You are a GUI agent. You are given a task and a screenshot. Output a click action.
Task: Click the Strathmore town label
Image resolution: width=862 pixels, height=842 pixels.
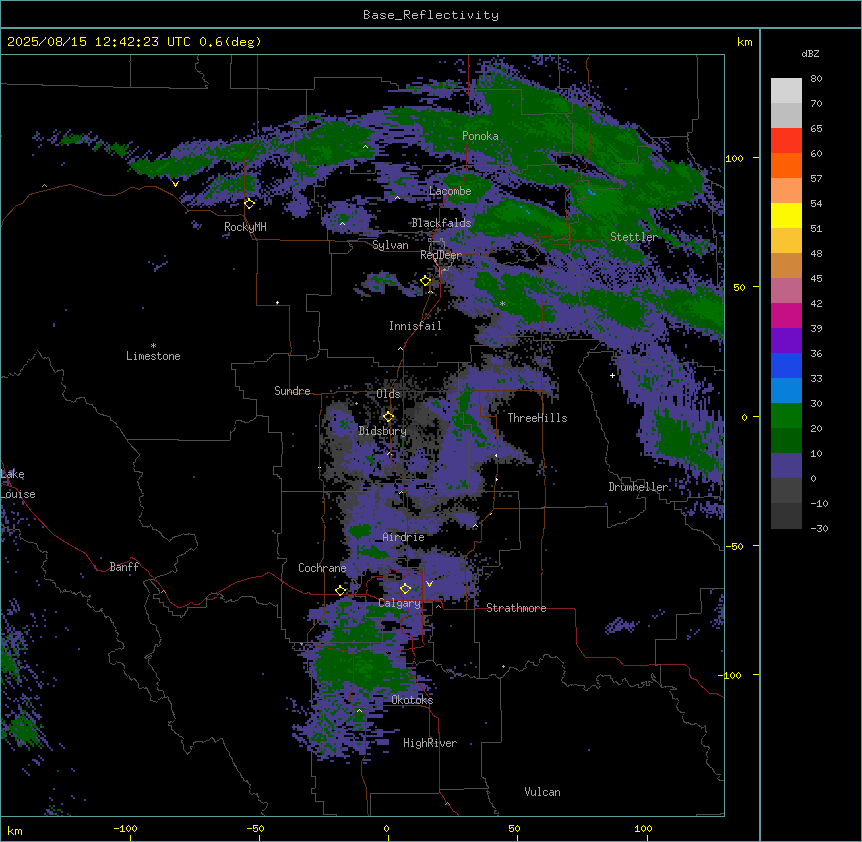(x=516, y=608)
